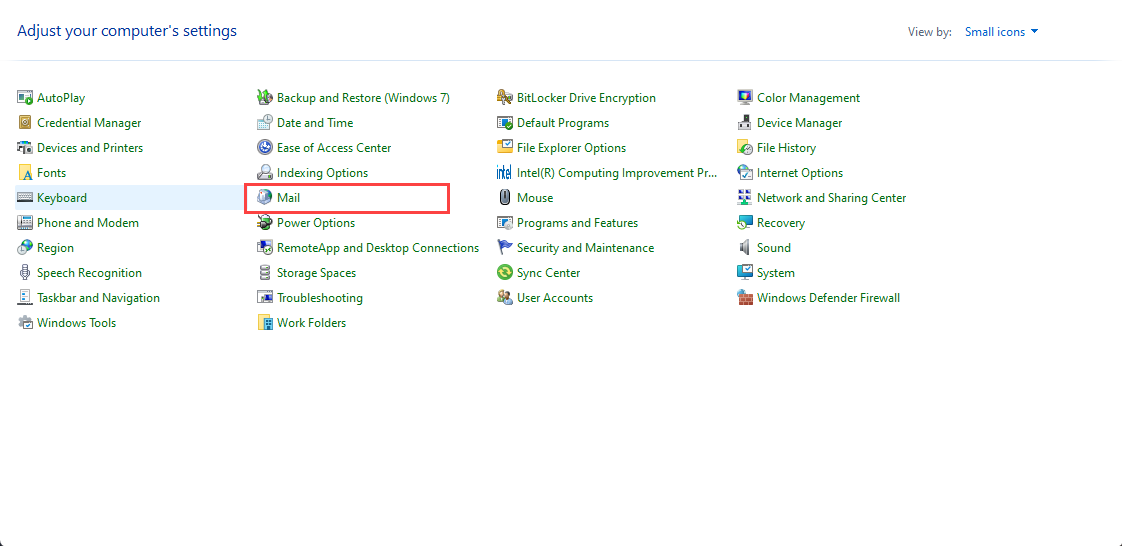This screenshot has width=1122, height=546.
Task: Click the Date and Time clock icon
Action: (x=265, y=123)
